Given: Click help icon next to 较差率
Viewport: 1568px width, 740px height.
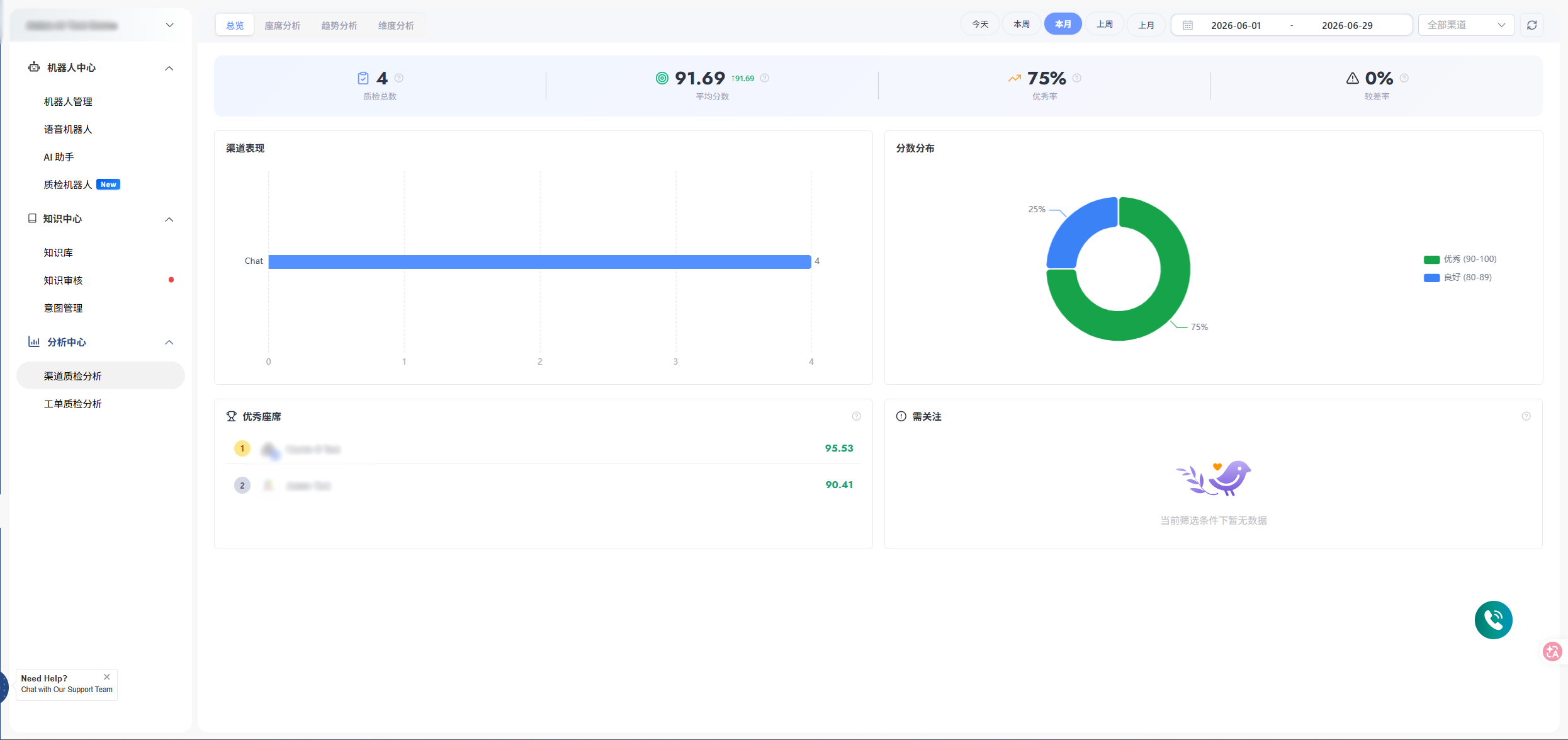Looking at the screenshot, I should [1404, 78].
